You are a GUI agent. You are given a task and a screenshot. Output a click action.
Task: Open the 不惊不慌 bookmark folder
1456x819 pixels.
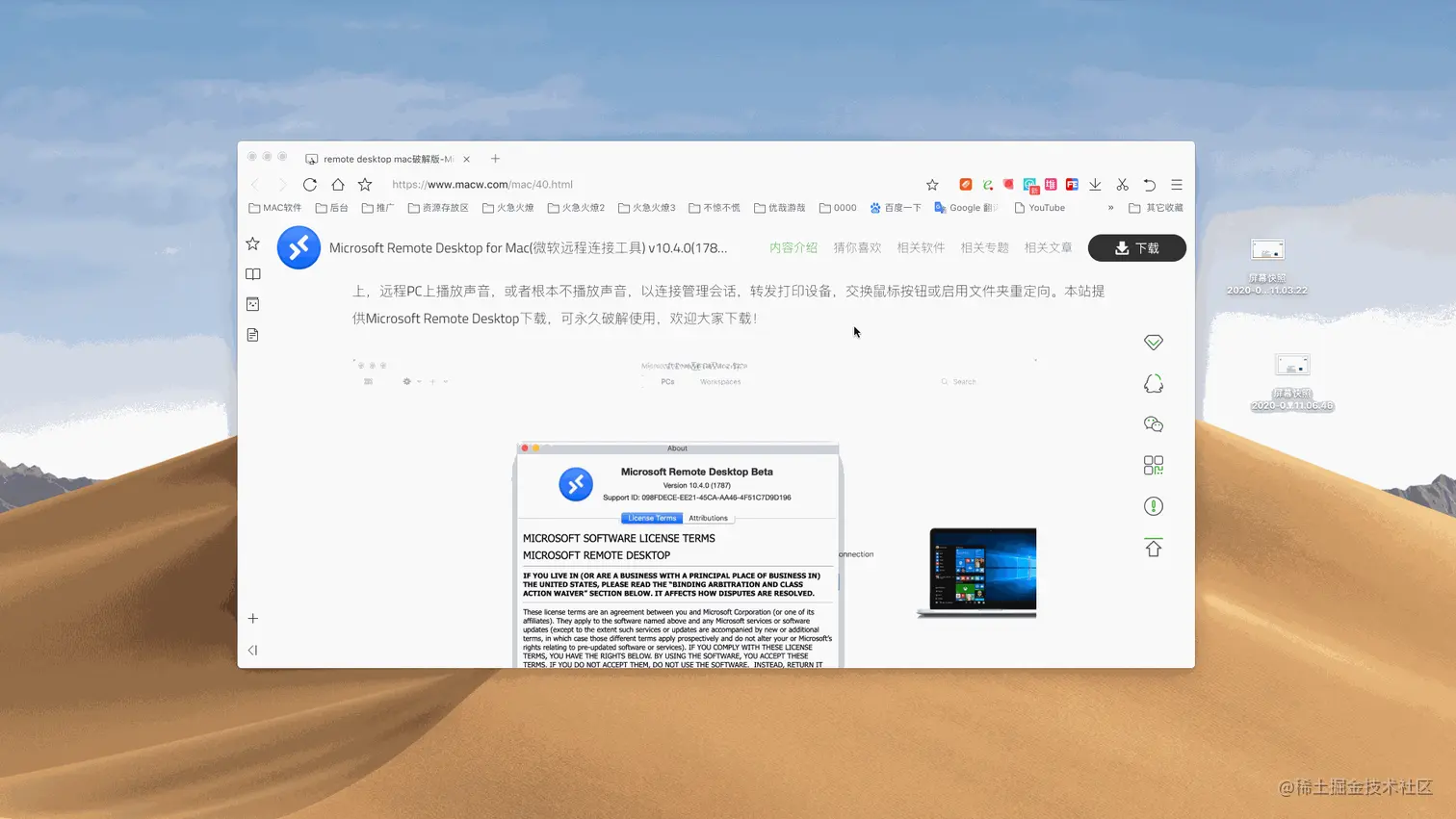click(715, 208)
